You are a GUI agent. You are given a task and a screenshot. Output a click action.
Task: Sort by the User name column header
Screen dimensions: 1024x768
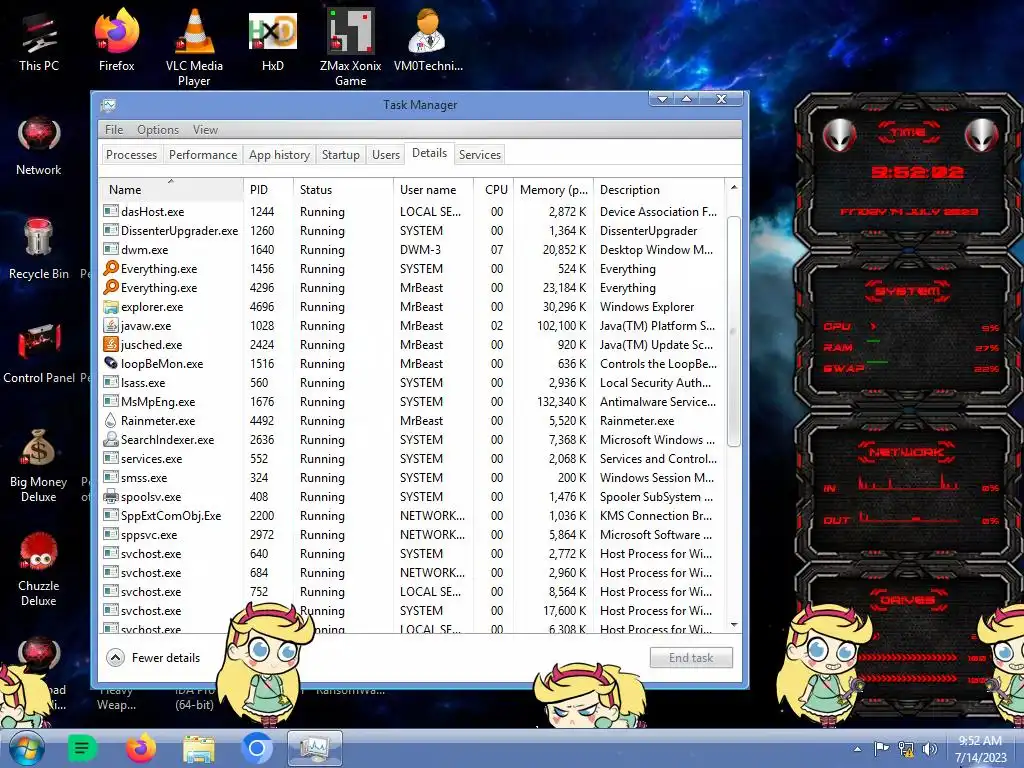click(x=434, y=189)
